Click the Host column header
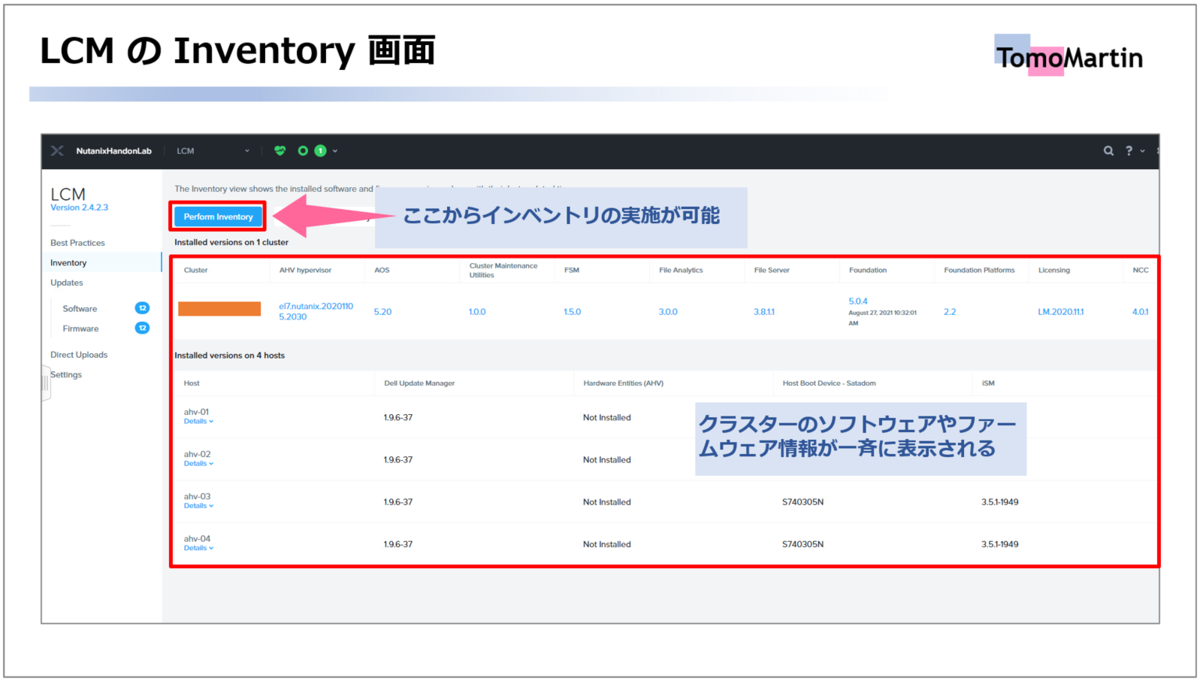1200x681 pixels. click(192, 383)
